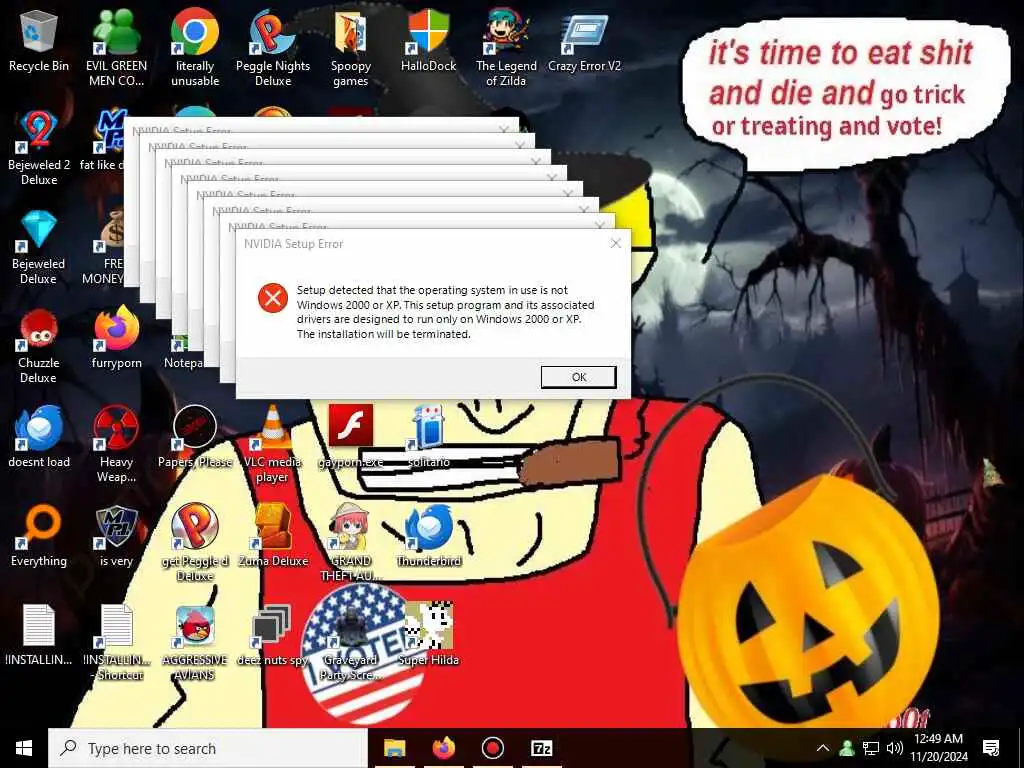Viewport: 1024px width, 768px height.
Task: Open Zuma Deluxe icon
Action: coord(273,536)
